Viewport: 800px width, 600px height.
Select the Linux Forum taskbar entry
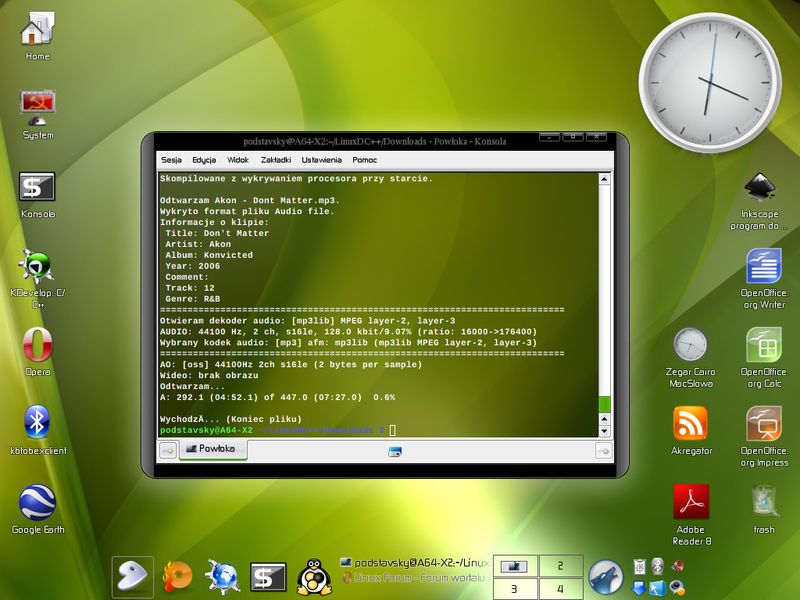(x=414, y=578)
